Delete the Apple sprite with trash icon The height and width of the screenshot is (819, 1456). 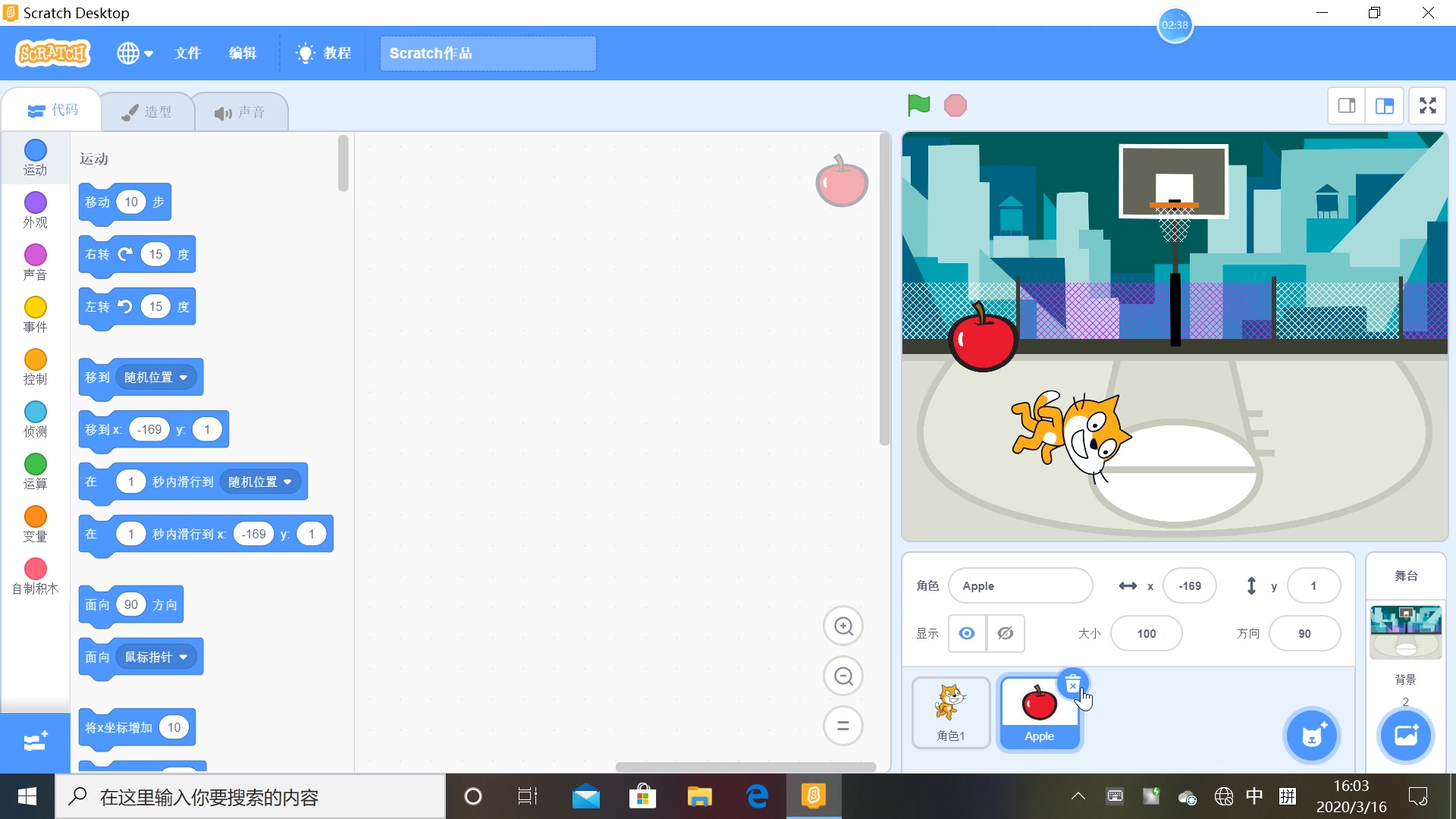(x=1073, y=686)
